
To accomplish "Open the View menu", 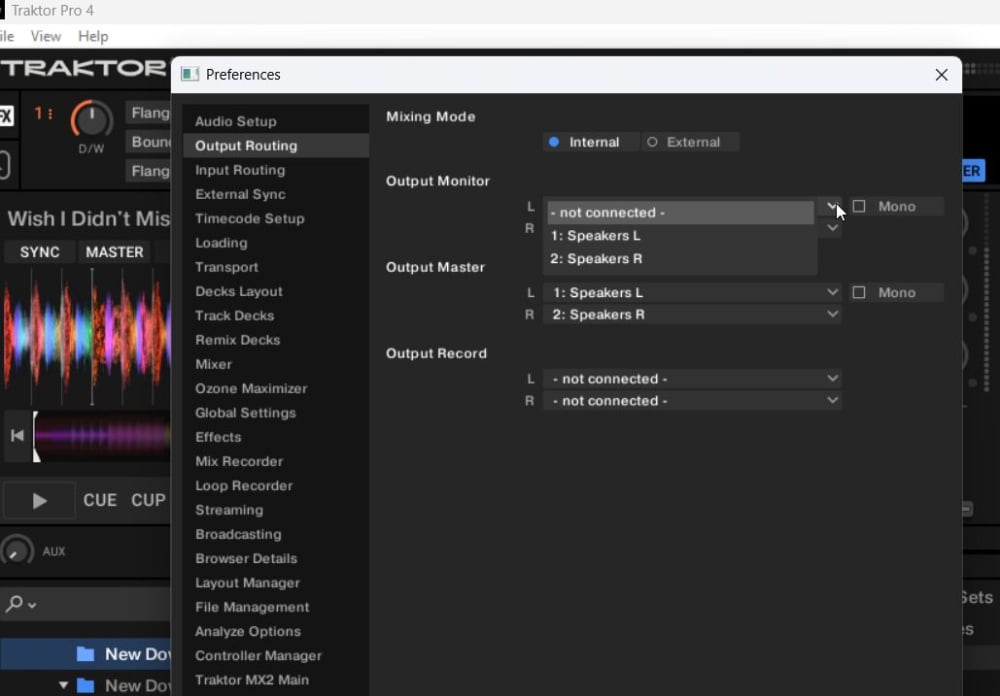I will tap(46, 36).
